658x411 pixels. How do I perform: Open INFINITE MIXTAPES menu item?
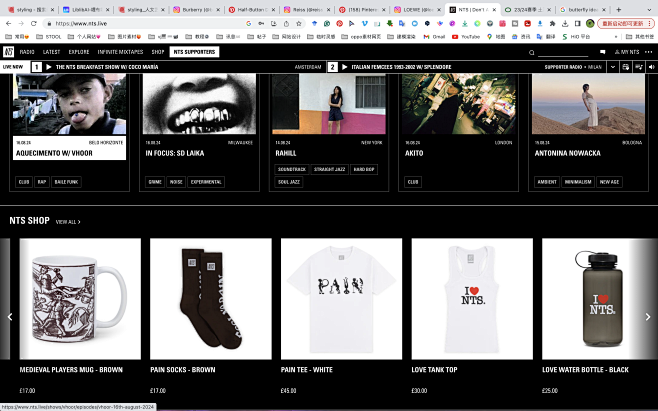pos(120,52)
